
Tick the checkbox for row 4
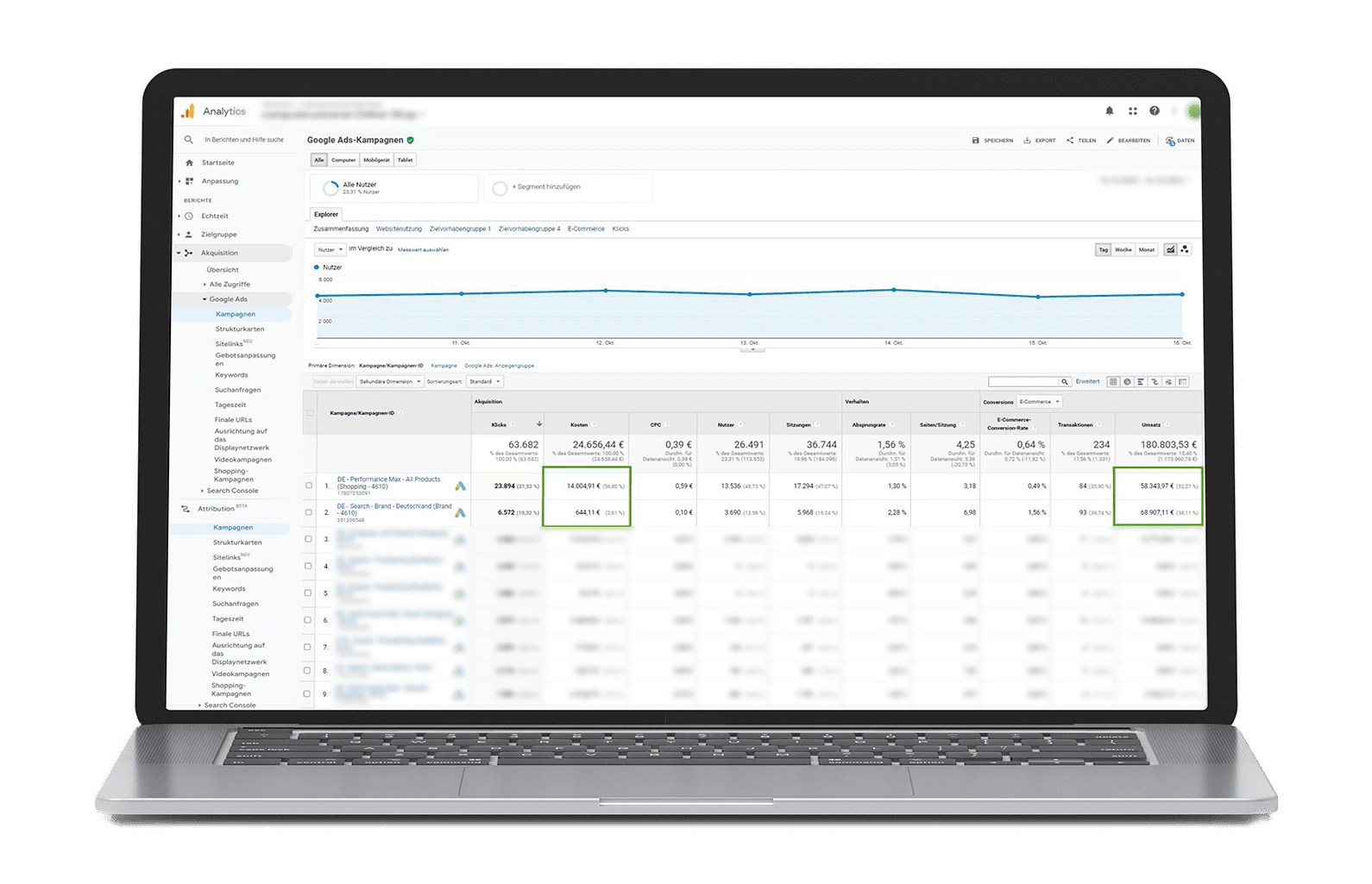point(309,566)
